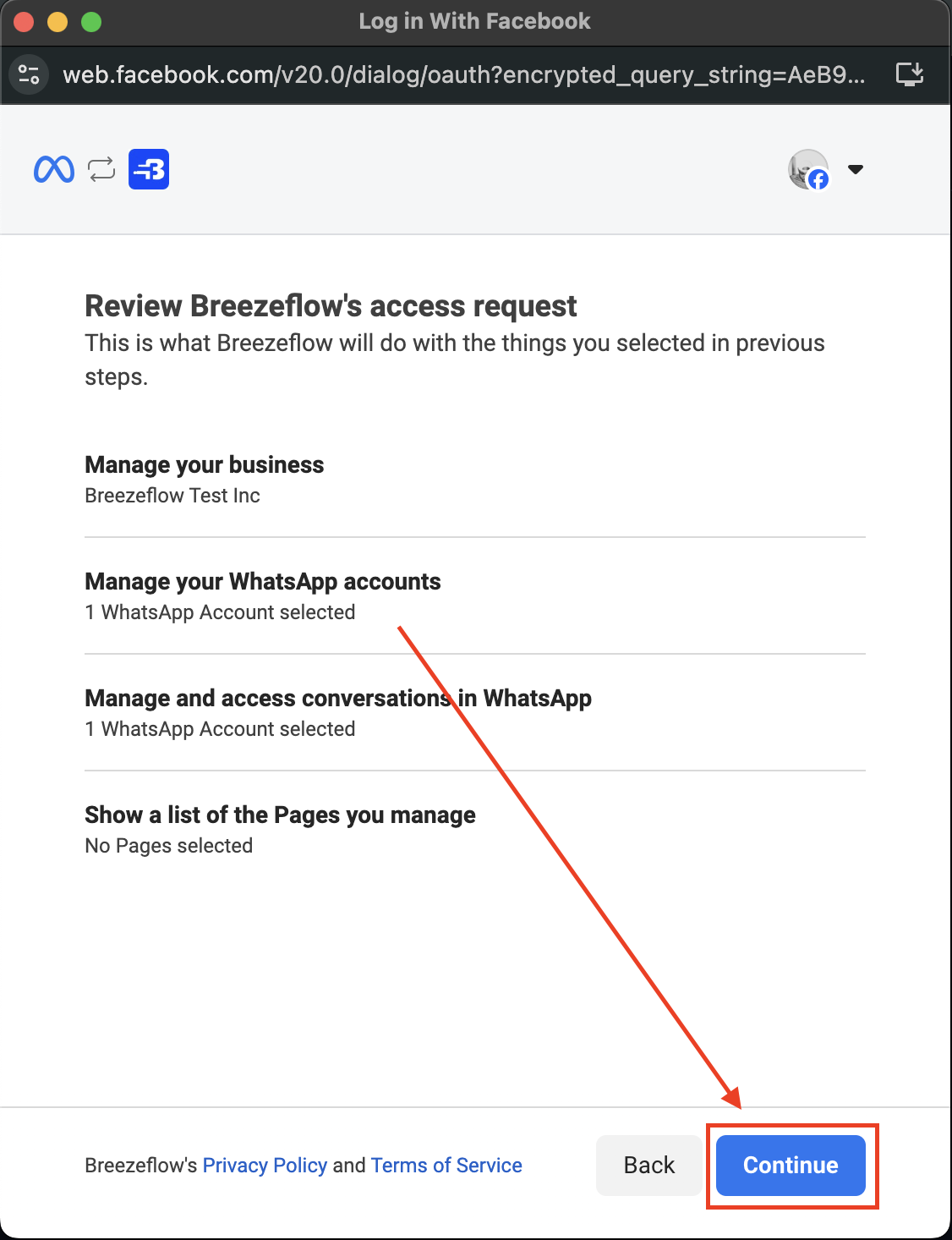
Task: Click the Meta logo
Action: [52, 169]
